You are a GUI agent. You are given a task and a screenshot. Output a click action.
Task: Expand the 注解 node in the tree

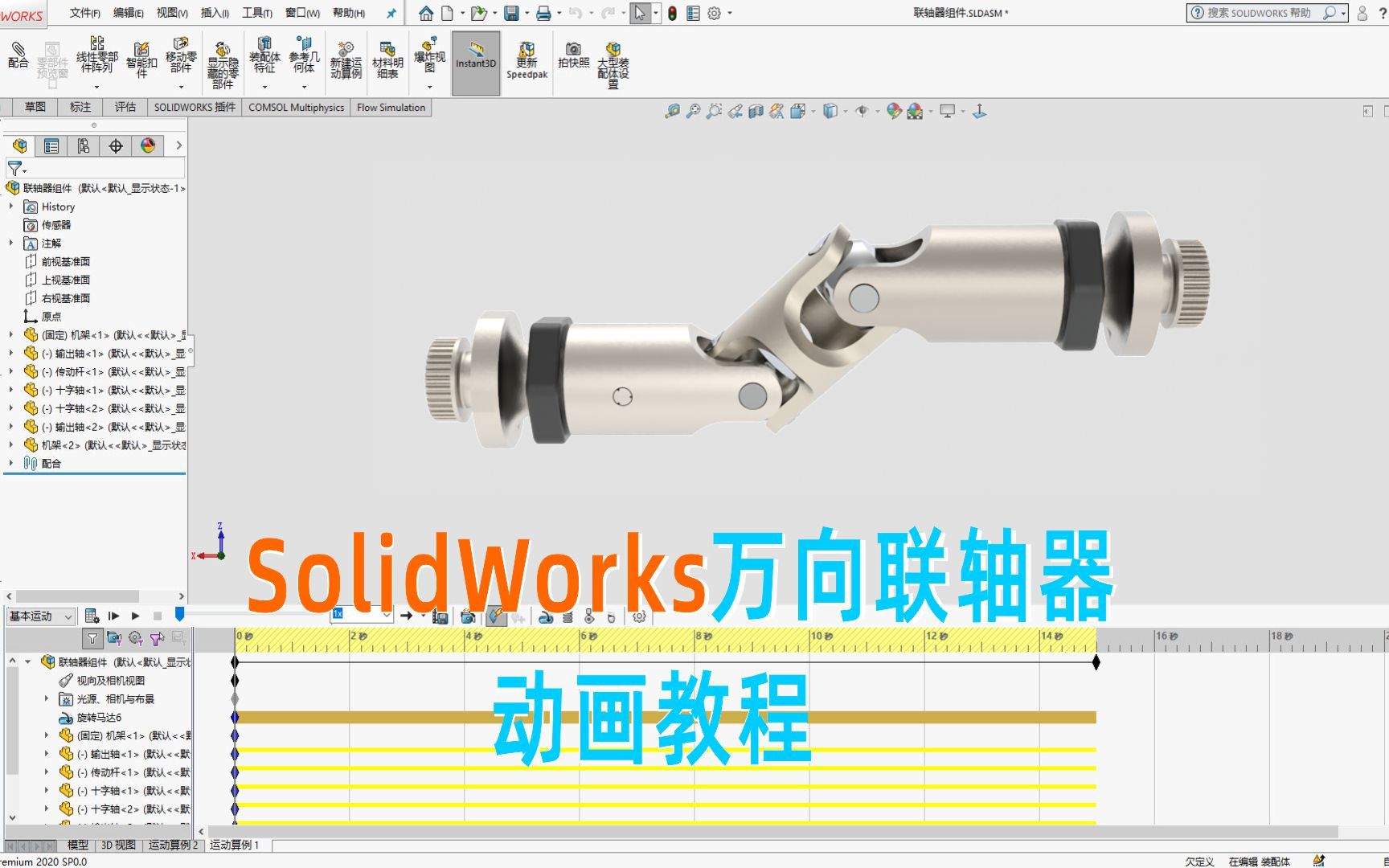(11, 243)
